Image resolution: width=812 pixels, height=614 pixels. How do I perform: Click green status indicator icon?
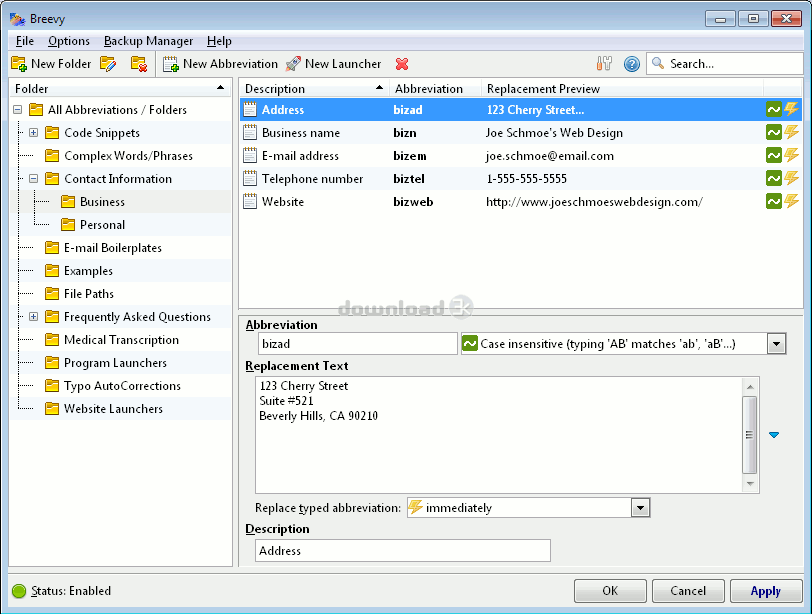coord(19,591)
